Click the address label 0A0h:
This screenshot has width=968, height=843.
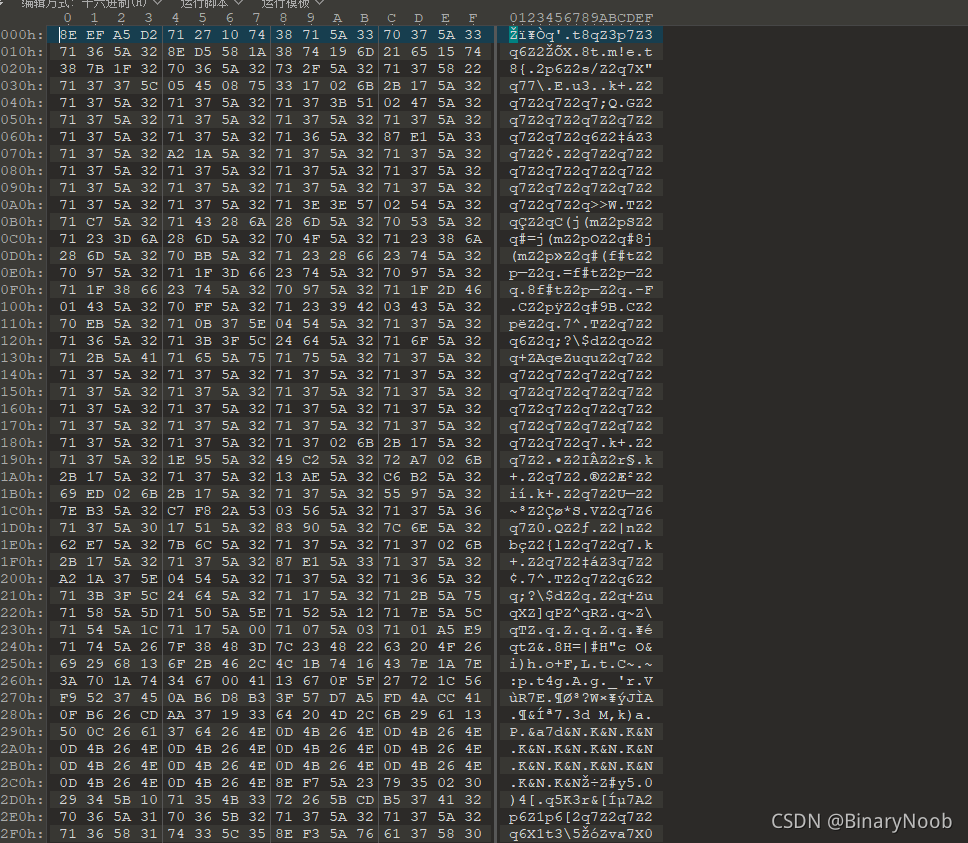[x=22, y=205]
